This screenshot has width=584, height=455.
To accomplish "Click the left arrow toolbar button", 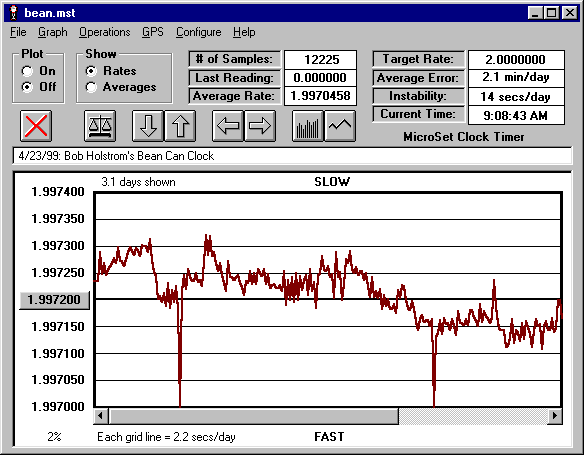I will coord(228,126).
